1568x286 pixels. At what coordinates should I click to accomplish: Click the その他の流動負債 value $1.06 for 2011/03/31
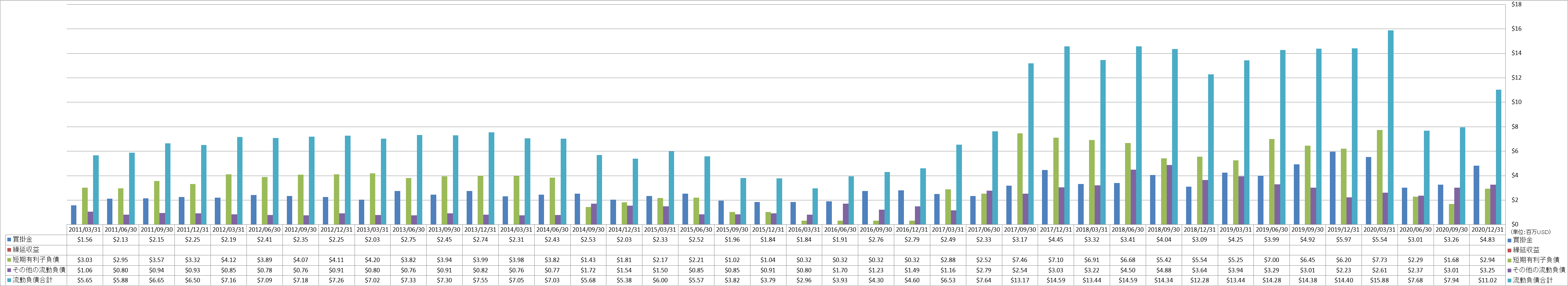(85, 270)
